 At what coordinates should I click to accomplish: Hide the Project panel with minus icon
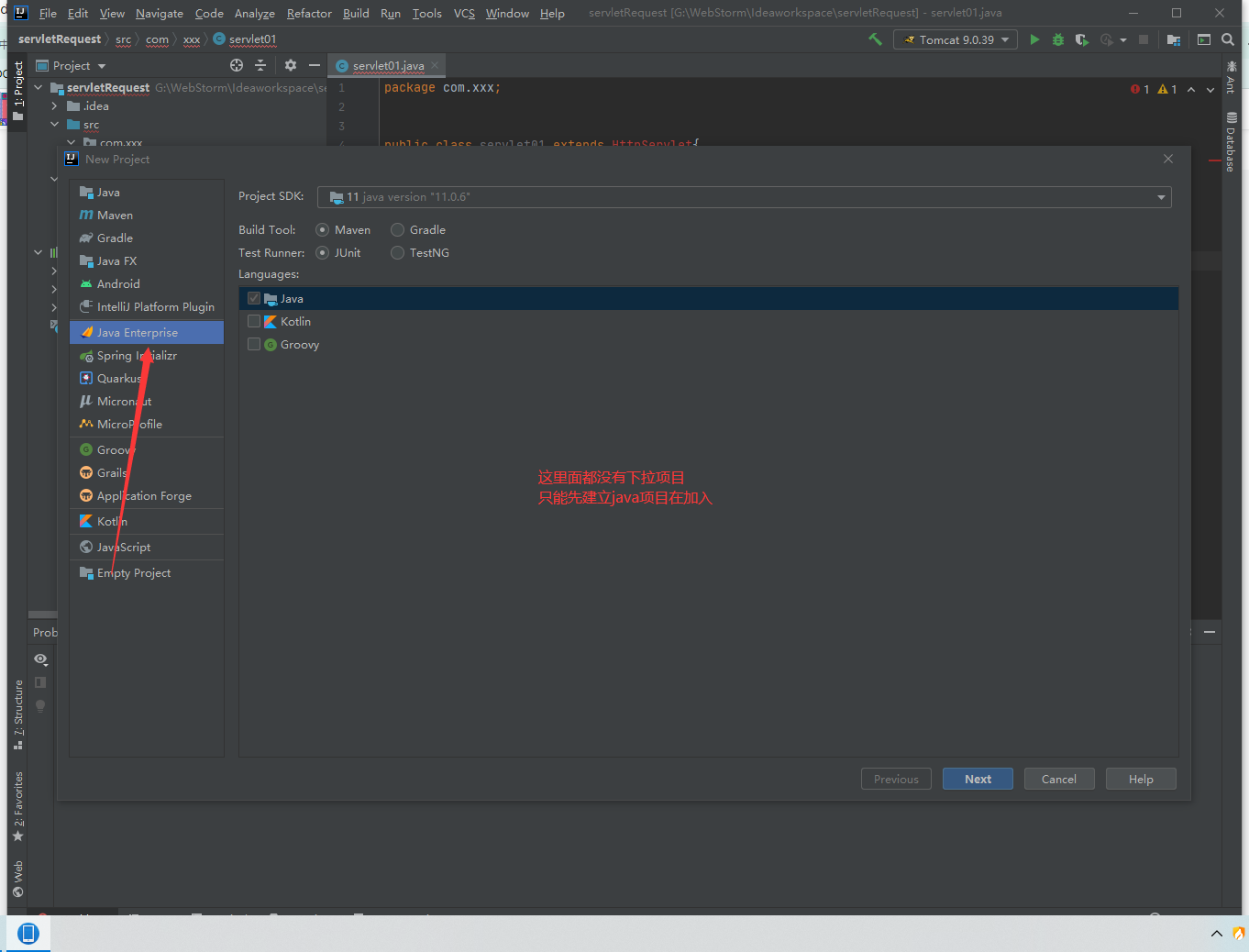[x=315, y=65]
